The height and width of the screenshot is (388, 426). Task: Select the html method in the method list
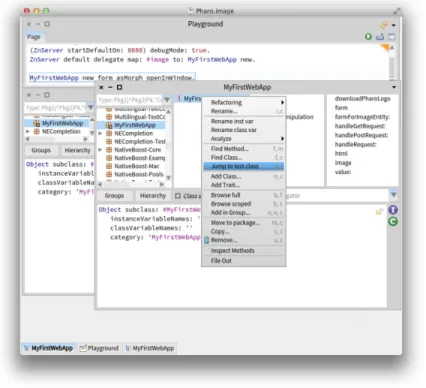(341, 154)
